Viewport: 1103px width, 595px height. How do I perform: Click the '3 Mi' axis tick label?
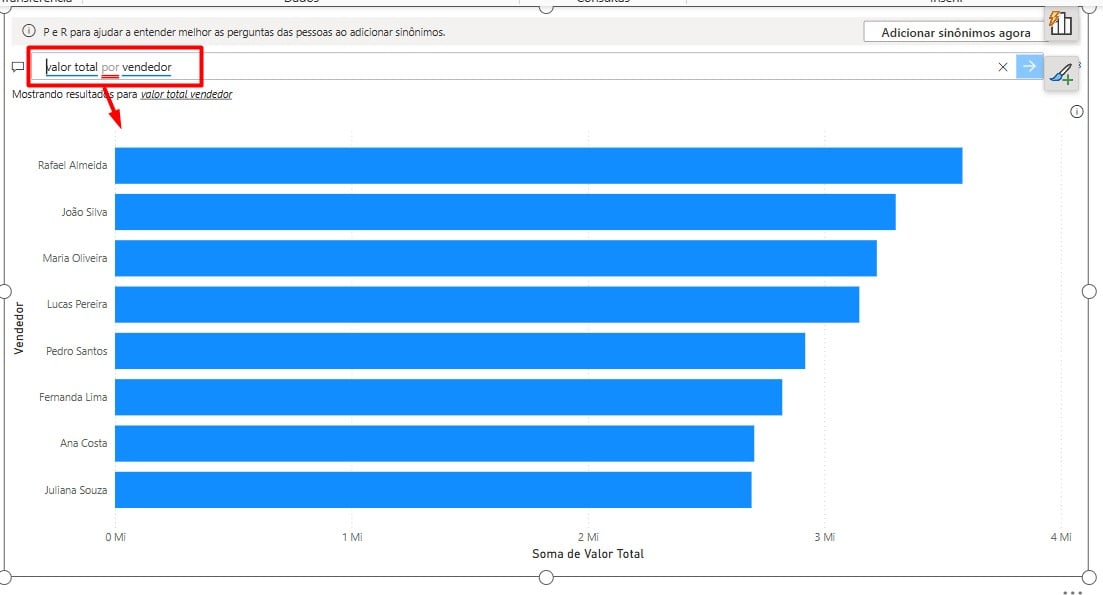825,537
